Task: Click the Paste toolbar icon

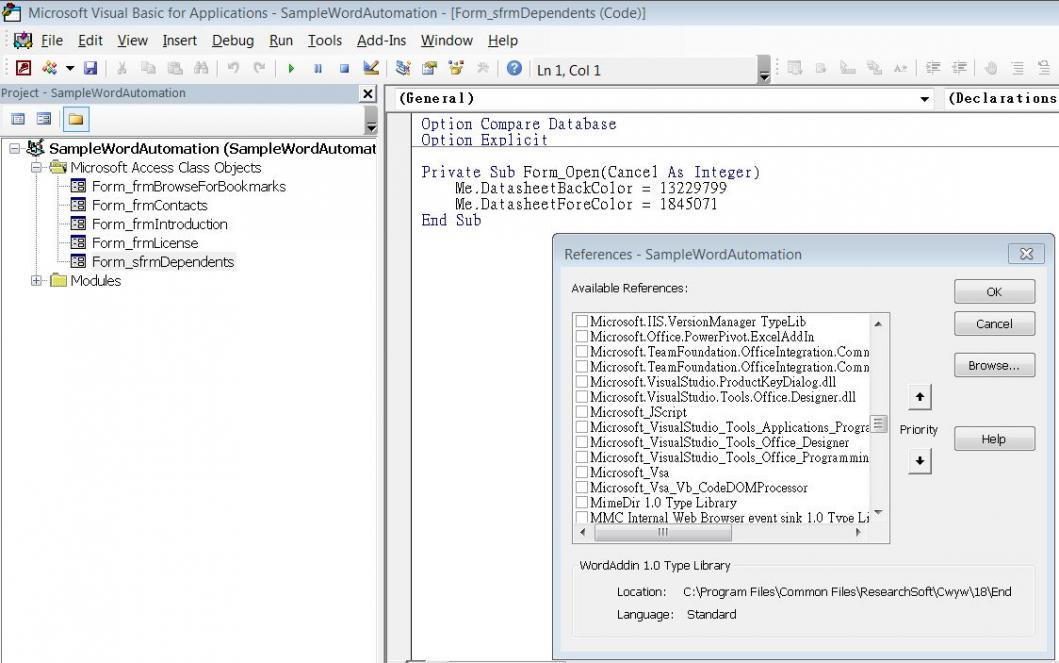Action: tap(175, 68)
